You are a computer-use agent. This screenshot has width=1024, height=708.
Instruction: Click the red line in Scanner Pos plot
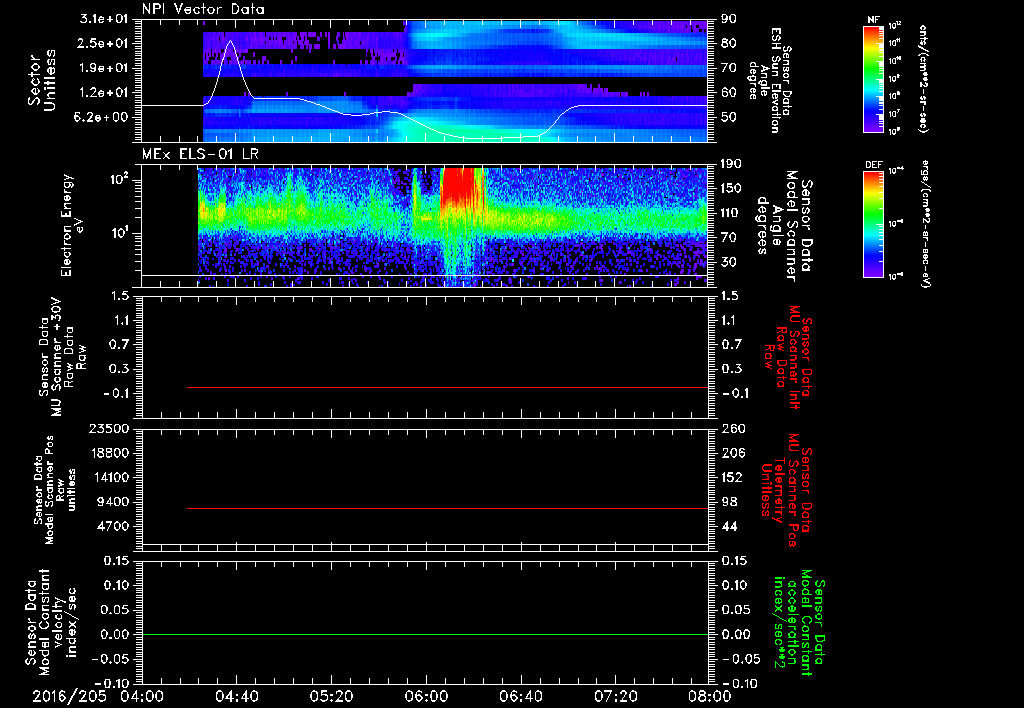coord(447,508)
